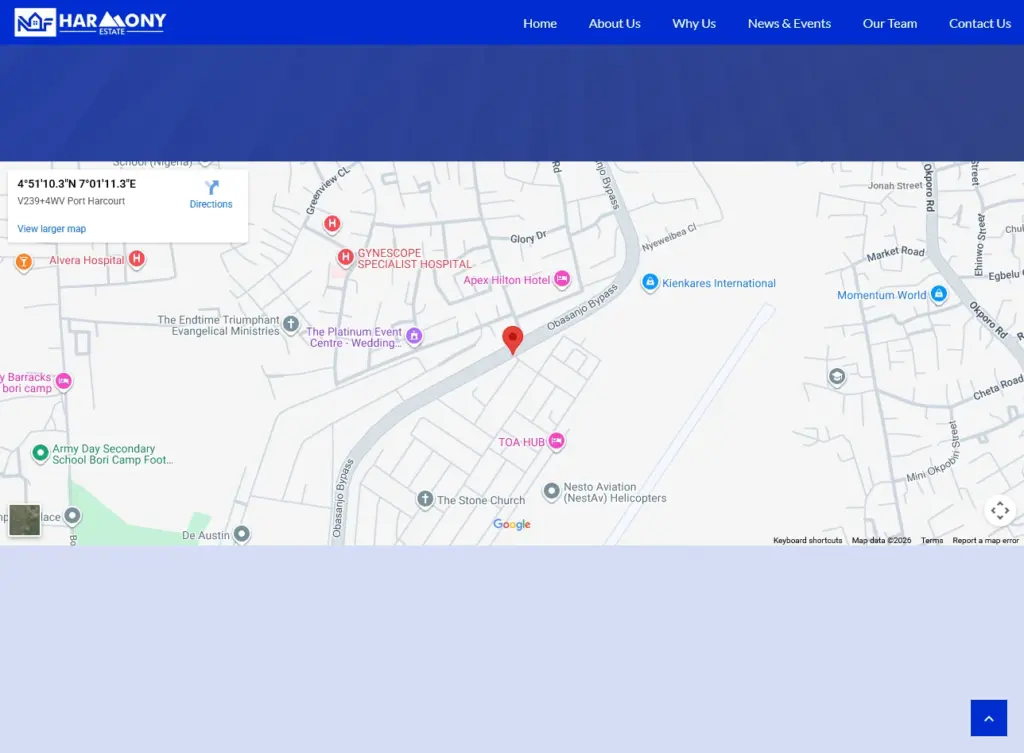Select the Momentum World marker
The image size is (1024, 753).
pos(938,294)
